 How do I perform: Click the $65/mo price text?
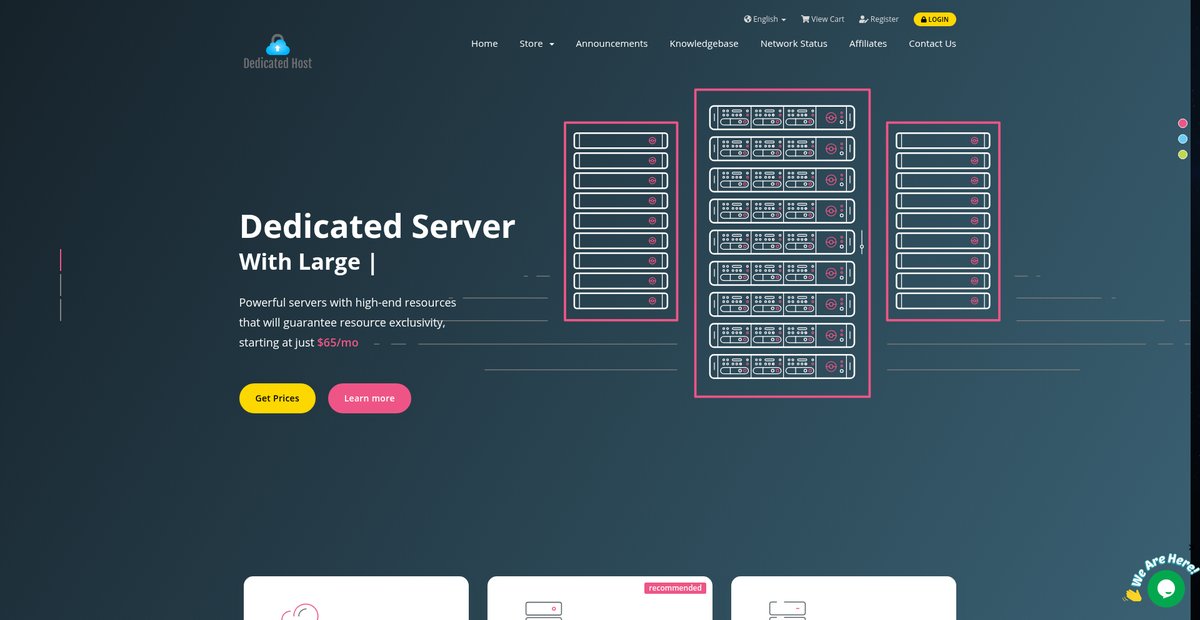coord(338,343)
